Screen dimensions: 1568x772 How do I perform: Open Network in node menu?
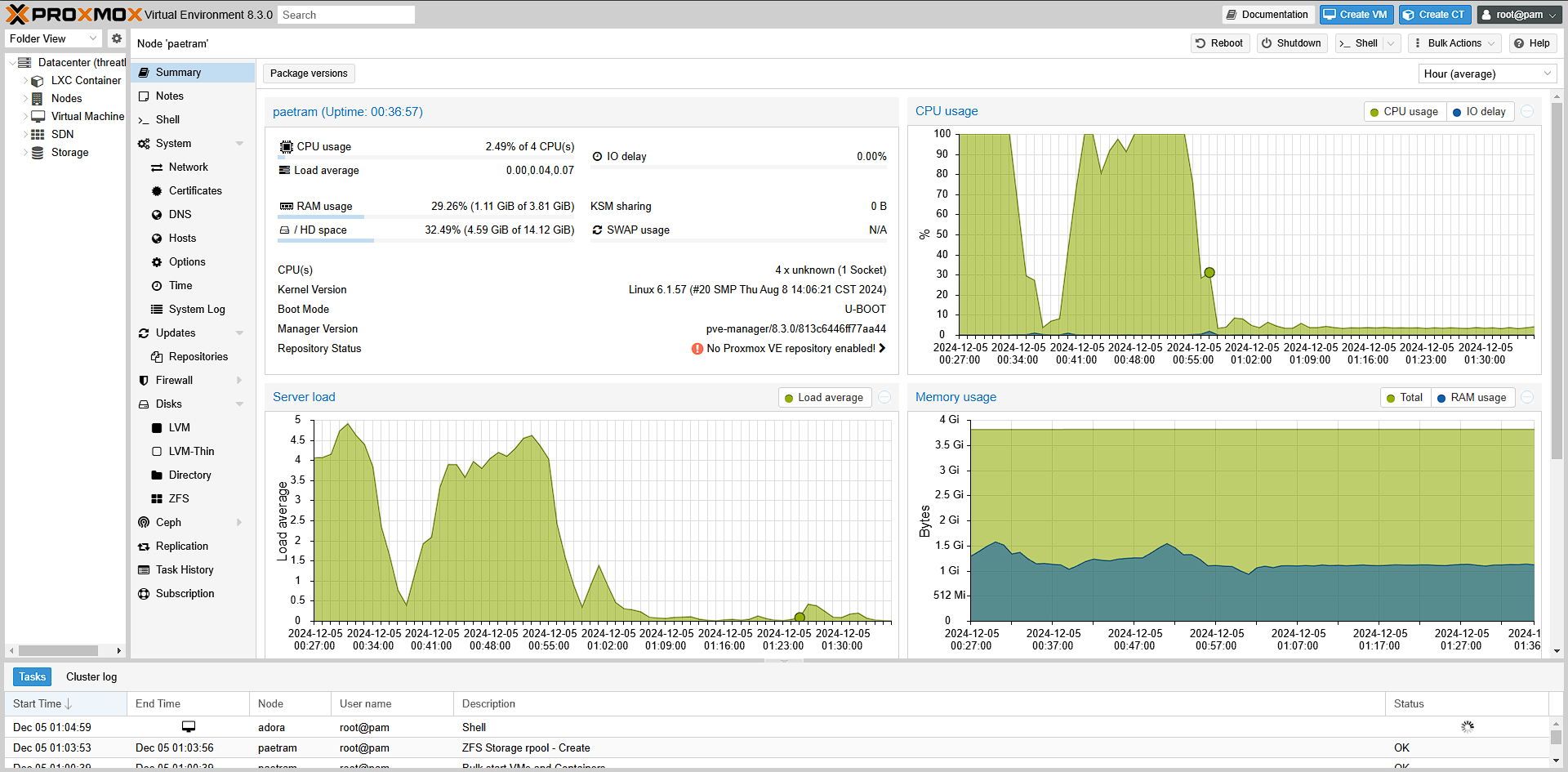[193, 167]
